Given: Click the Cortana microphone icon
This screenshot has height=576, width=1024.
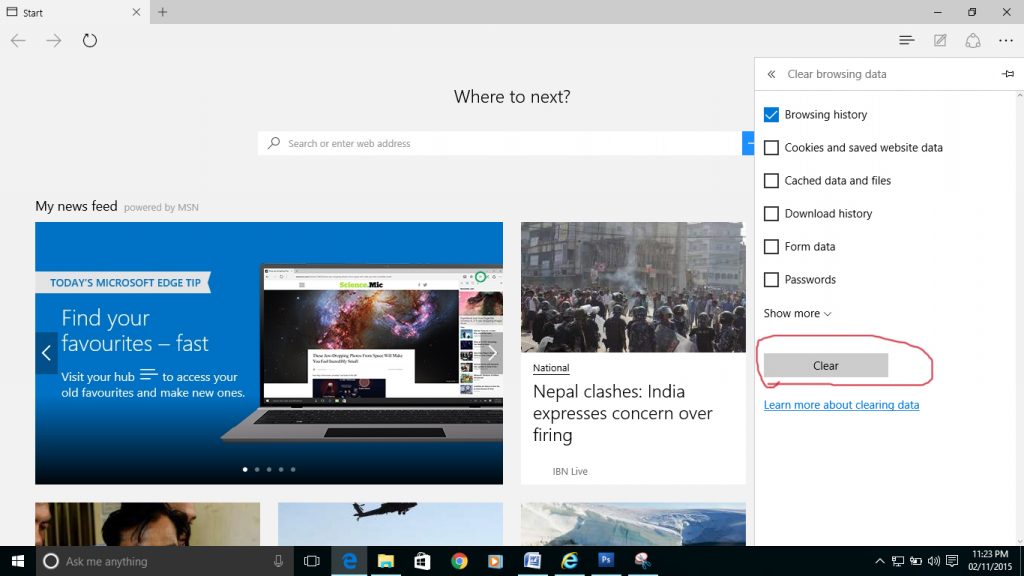Looking at the screenshot, I should pyautogui.click(x=278, y=561).
